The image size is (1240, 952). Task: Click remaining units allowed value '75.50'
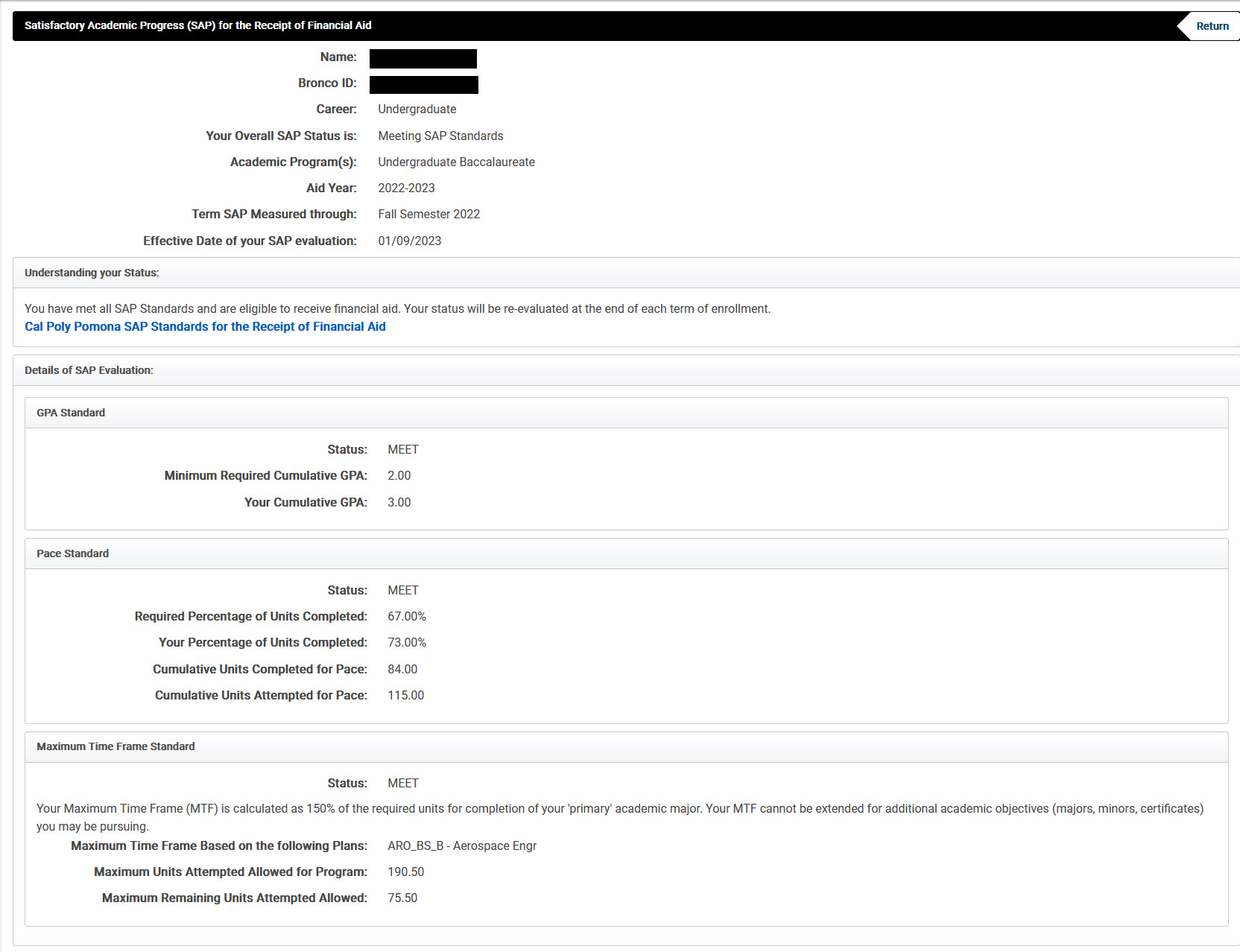402,898
